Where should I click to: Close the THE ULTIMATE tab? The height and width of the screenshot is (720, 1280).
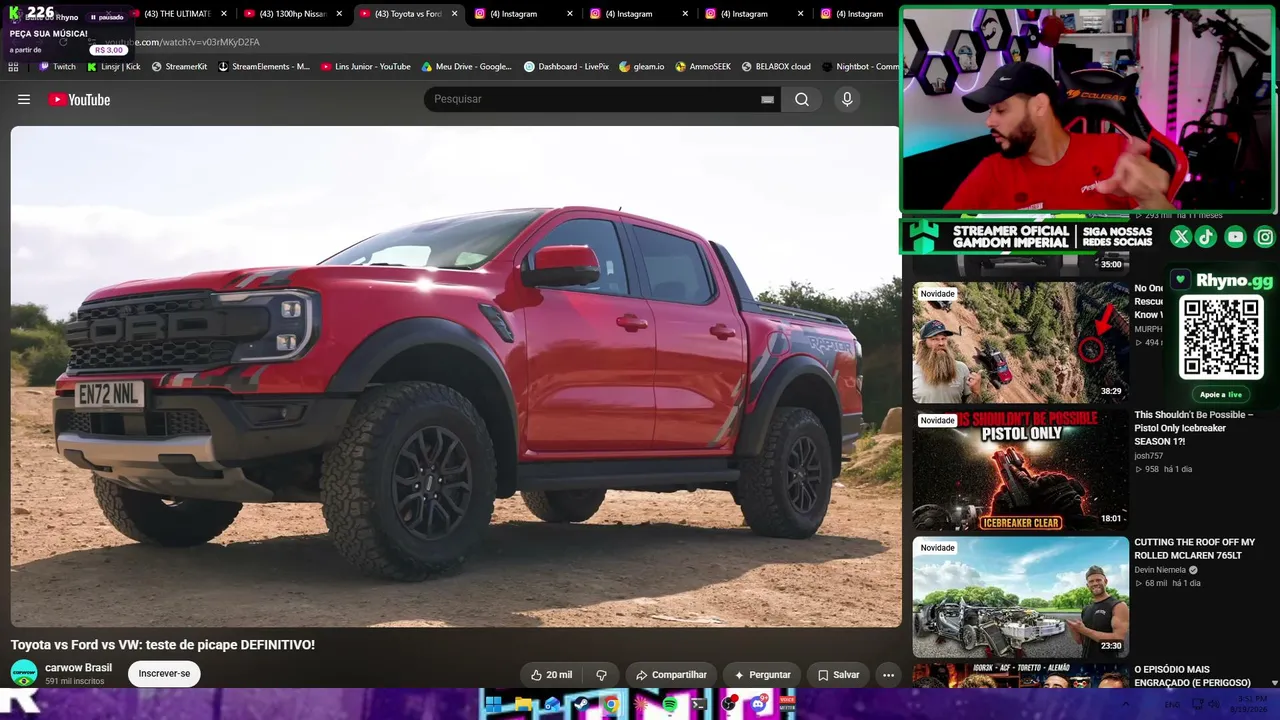click(224, 14)
